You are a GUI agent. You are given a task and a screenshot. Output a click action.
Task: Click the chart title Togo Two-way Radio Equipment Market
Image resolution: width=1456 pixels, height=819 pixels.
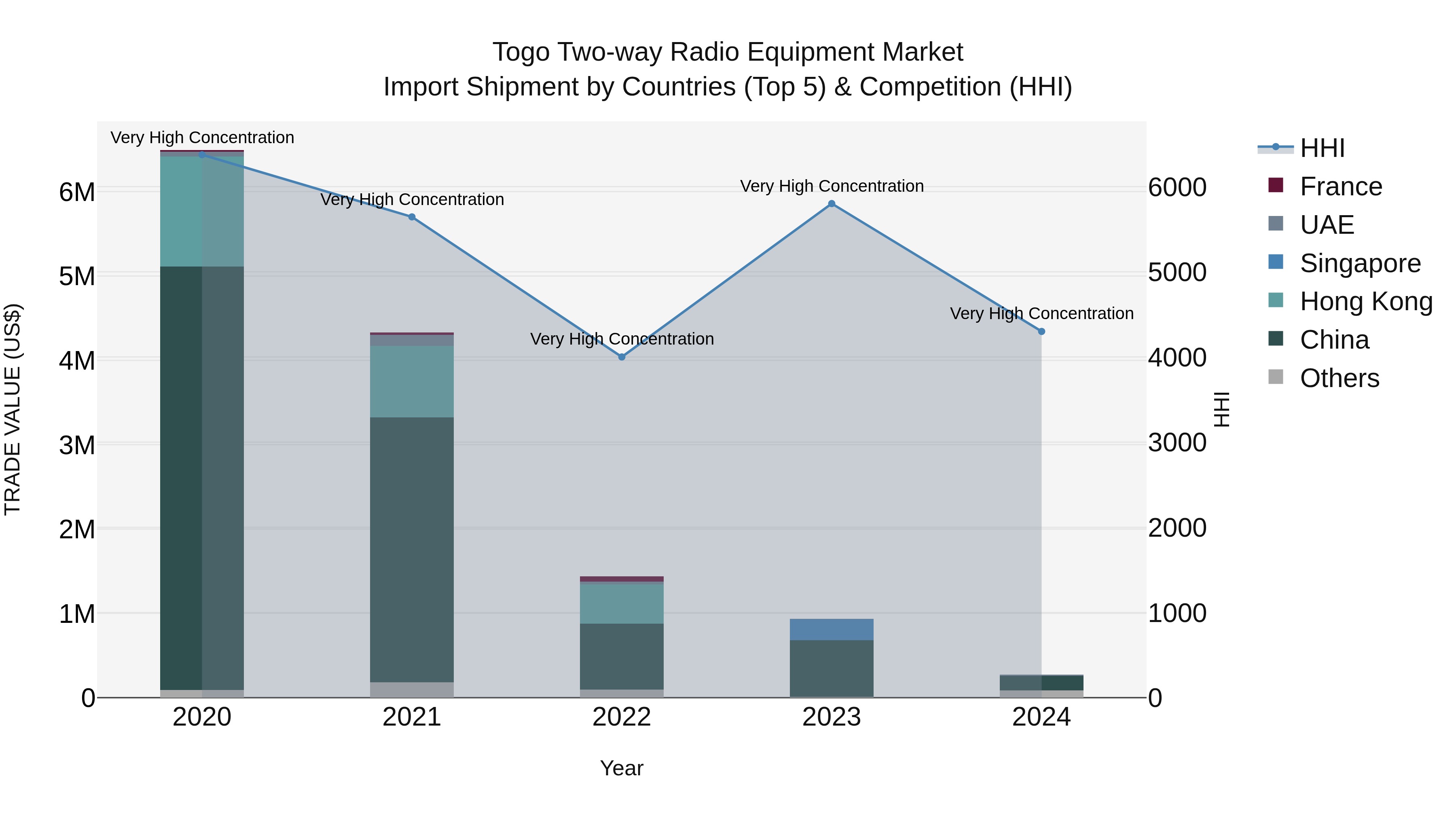pos(728,52)
